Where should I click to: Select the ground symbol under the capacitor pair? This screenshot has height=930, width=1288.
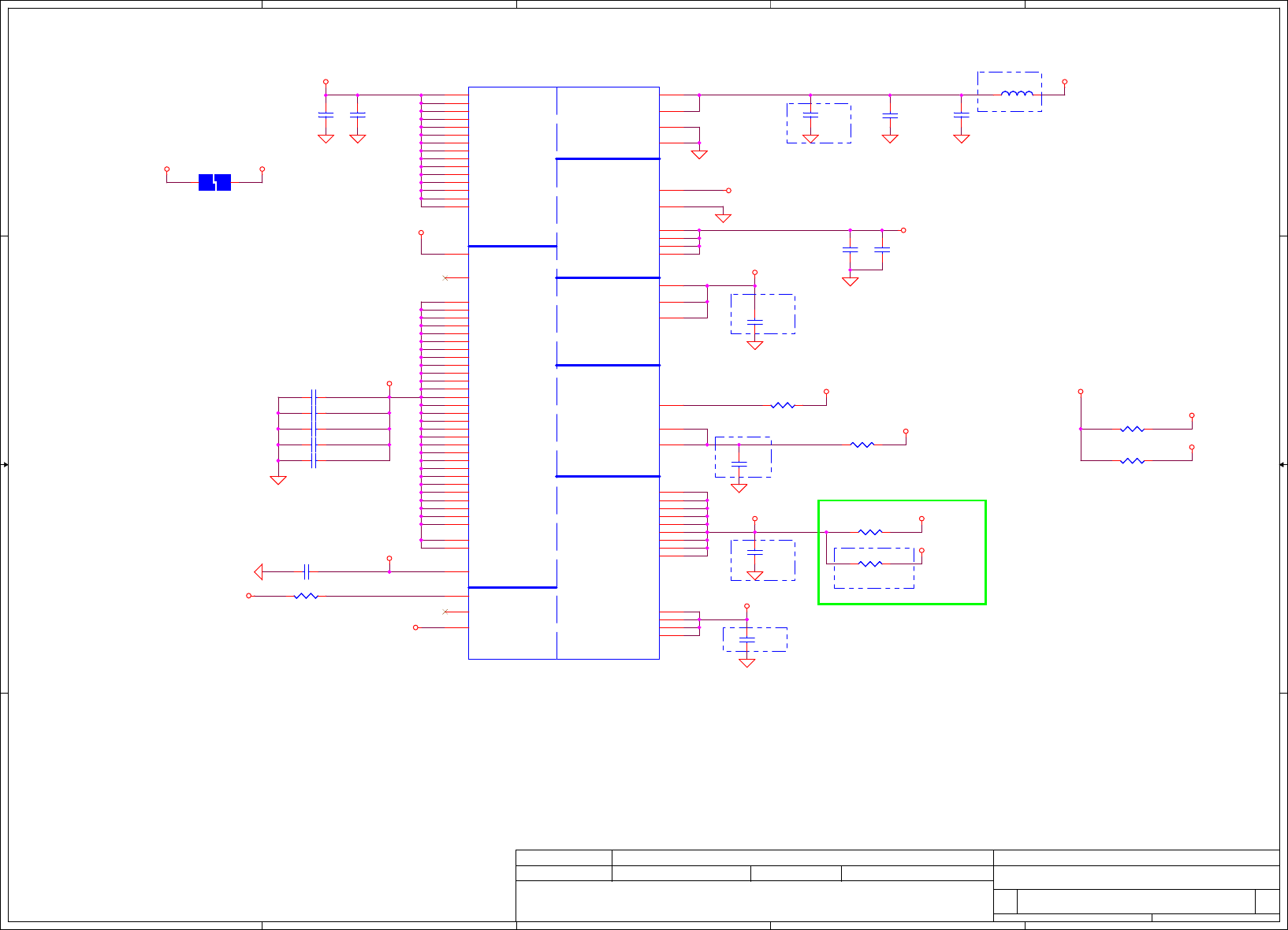[x=850, y=281]
